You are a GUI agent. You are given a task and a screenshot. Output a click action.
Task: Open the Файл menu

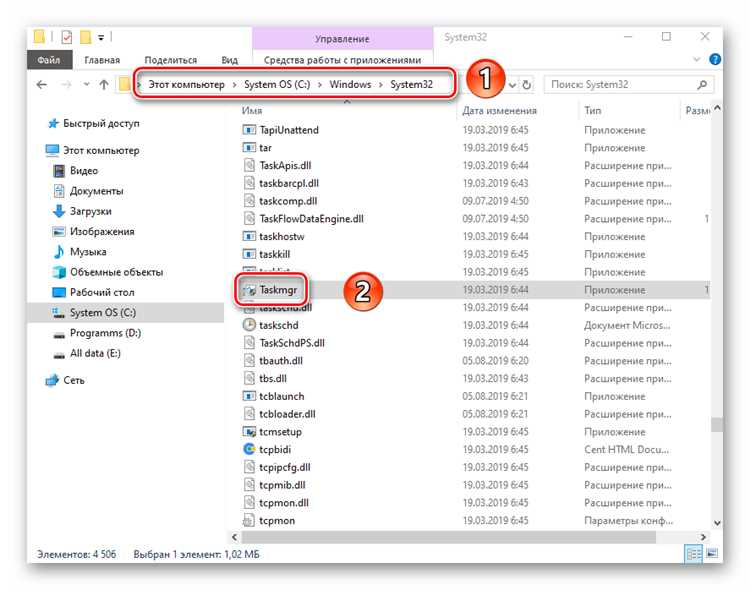(49, 60)
